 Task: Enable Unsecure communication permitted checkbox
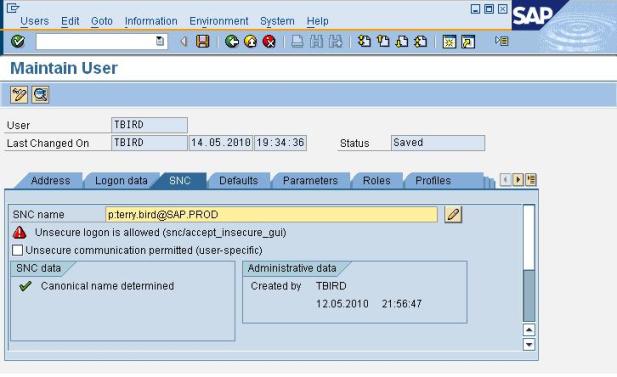tap(17, 250)
